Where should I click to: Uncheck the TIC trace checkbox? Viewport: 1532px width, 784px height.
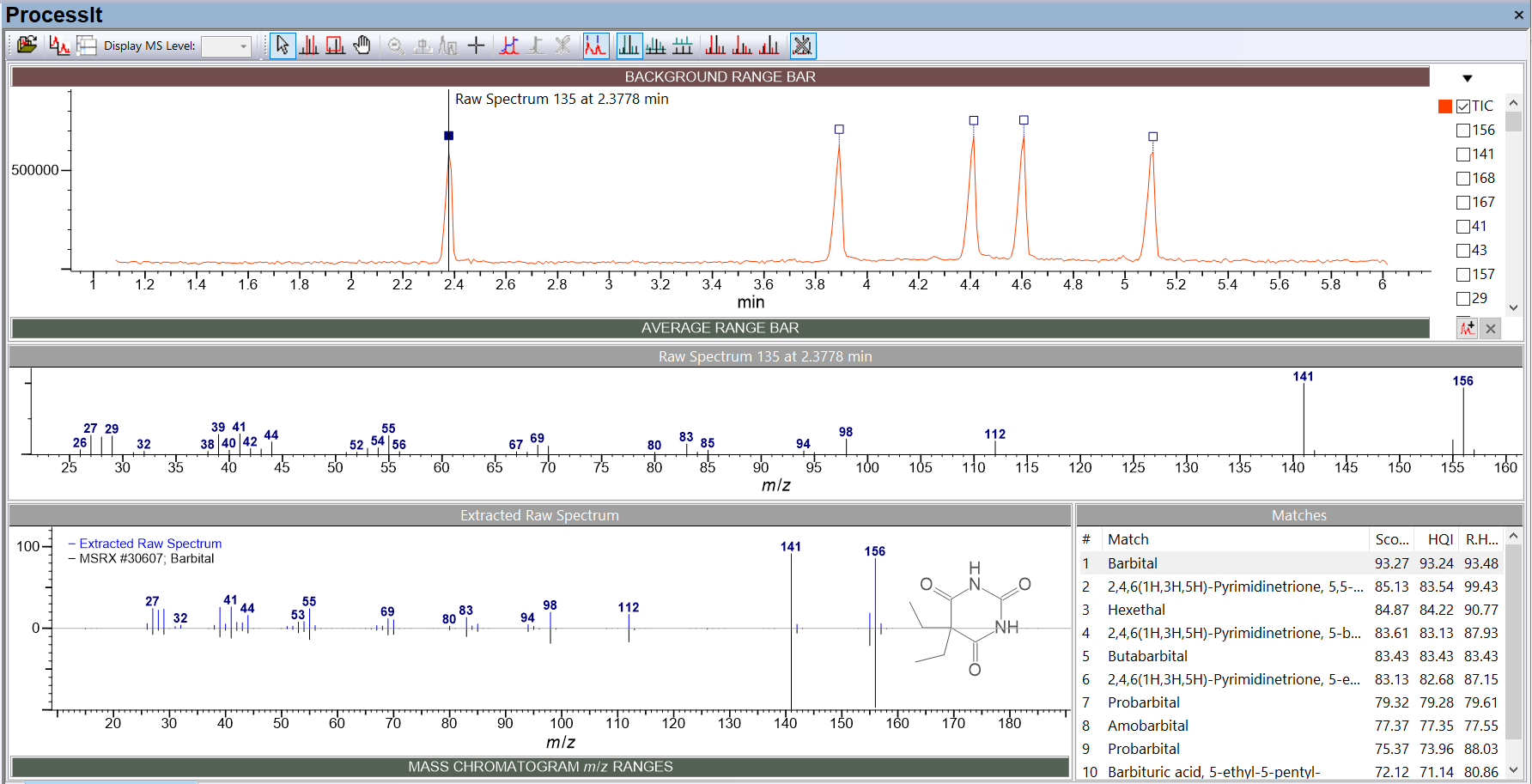(1463, 106)
